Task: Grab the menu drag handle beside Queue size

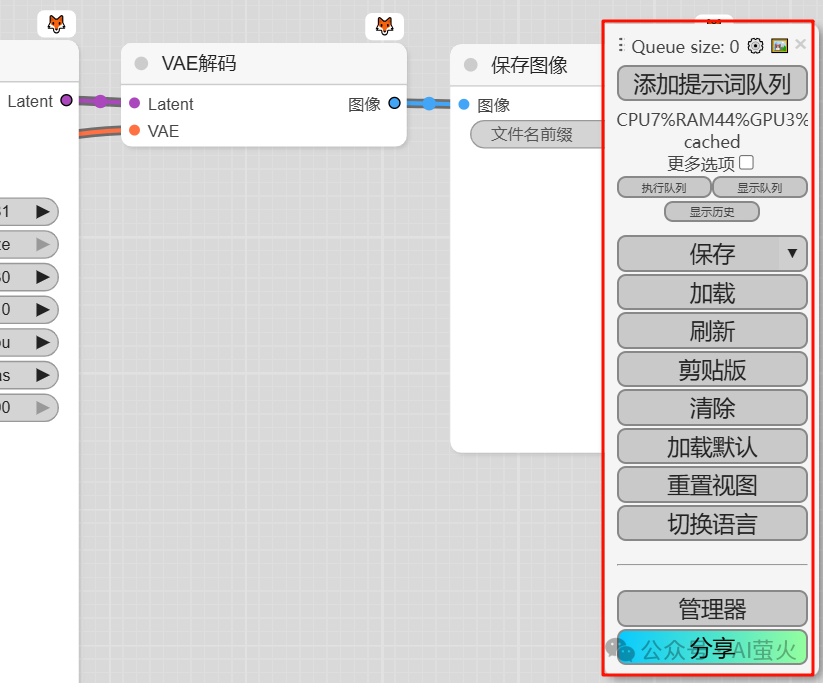Action: (x=621, y=45)
